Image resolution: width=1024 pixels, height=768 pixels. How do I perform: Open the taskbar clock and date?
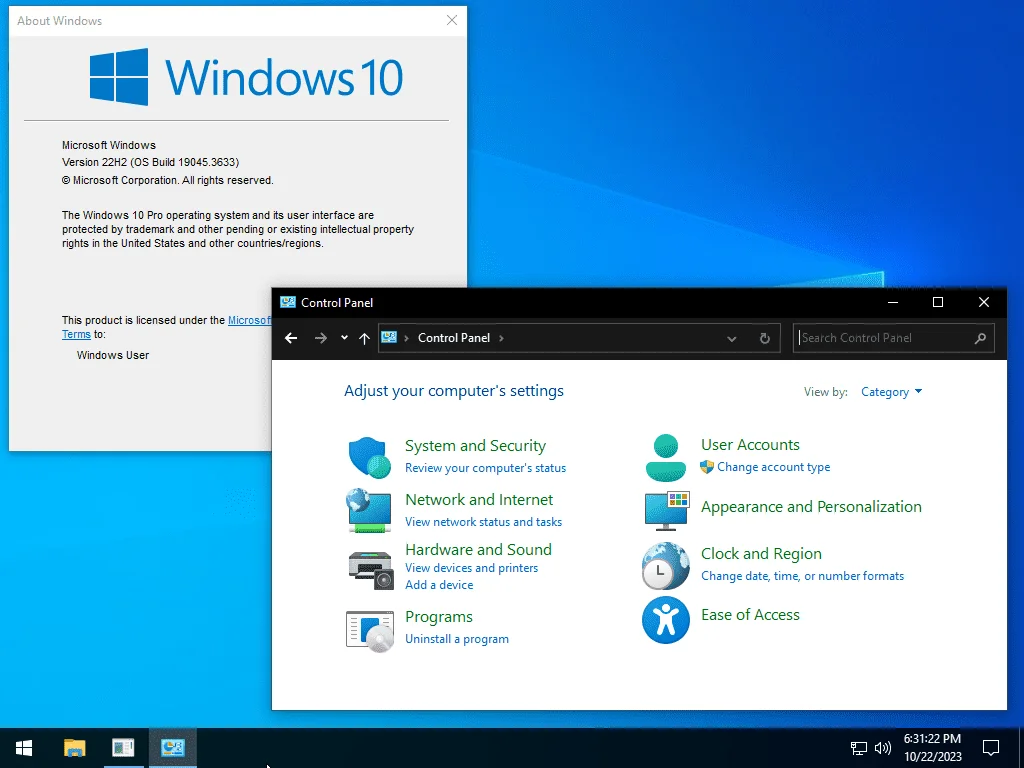click(x=933, y=748)
